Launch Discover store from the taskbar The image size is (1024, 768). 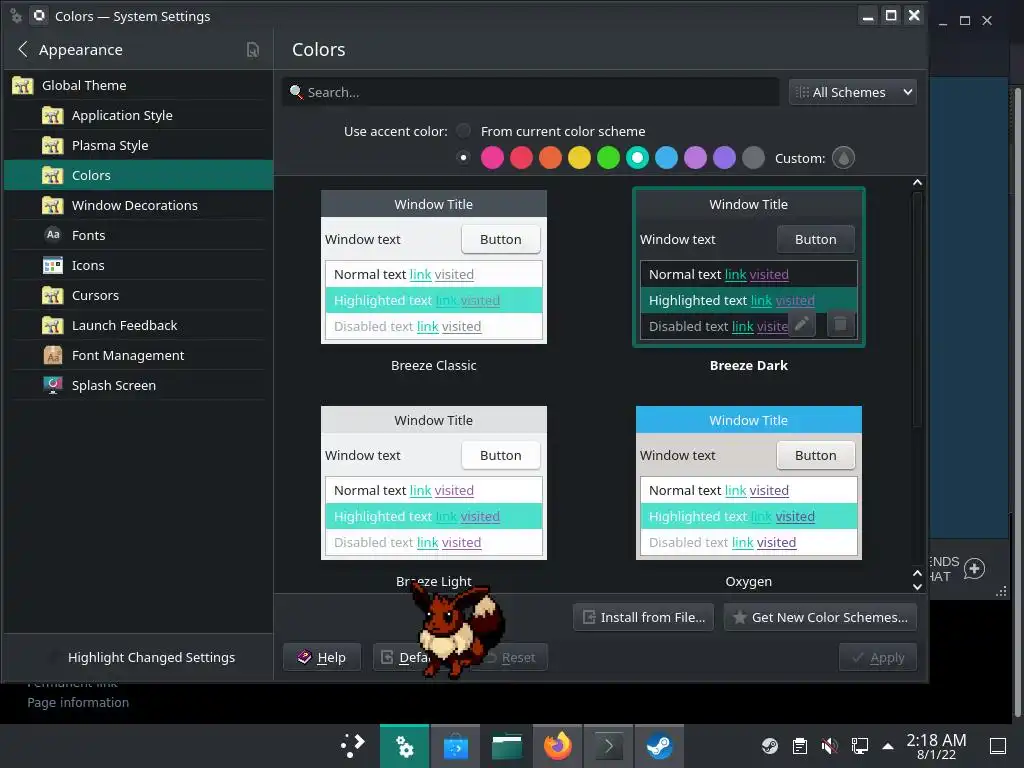pos(456,746)
